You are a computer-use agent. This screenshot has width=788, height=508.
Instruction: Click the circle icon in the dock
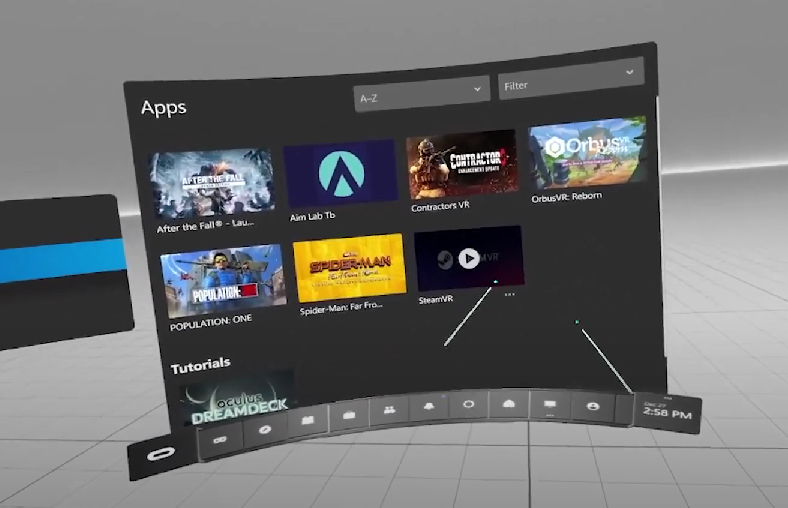[468, 404]
